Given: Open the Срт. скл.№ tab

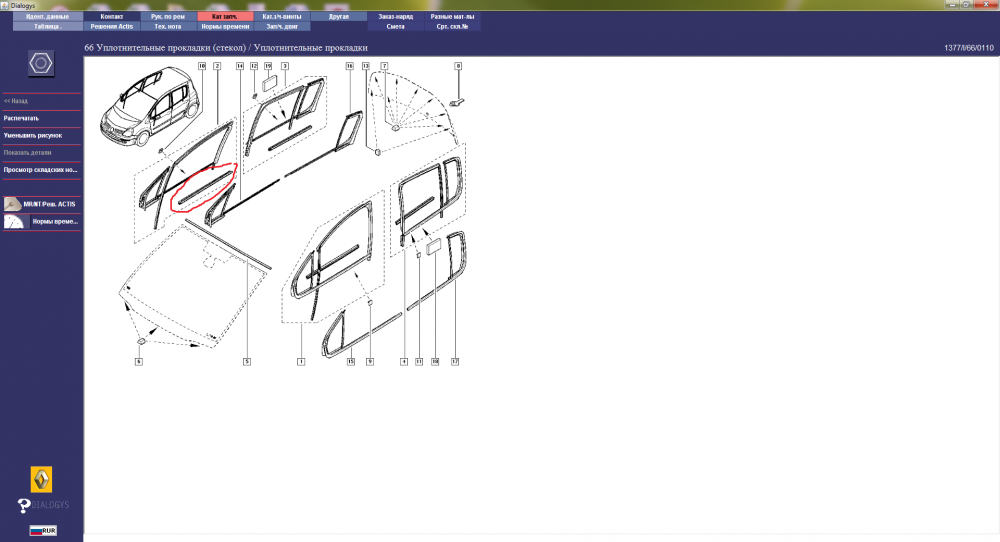Looking at the screenshot, I should [452, 27].
